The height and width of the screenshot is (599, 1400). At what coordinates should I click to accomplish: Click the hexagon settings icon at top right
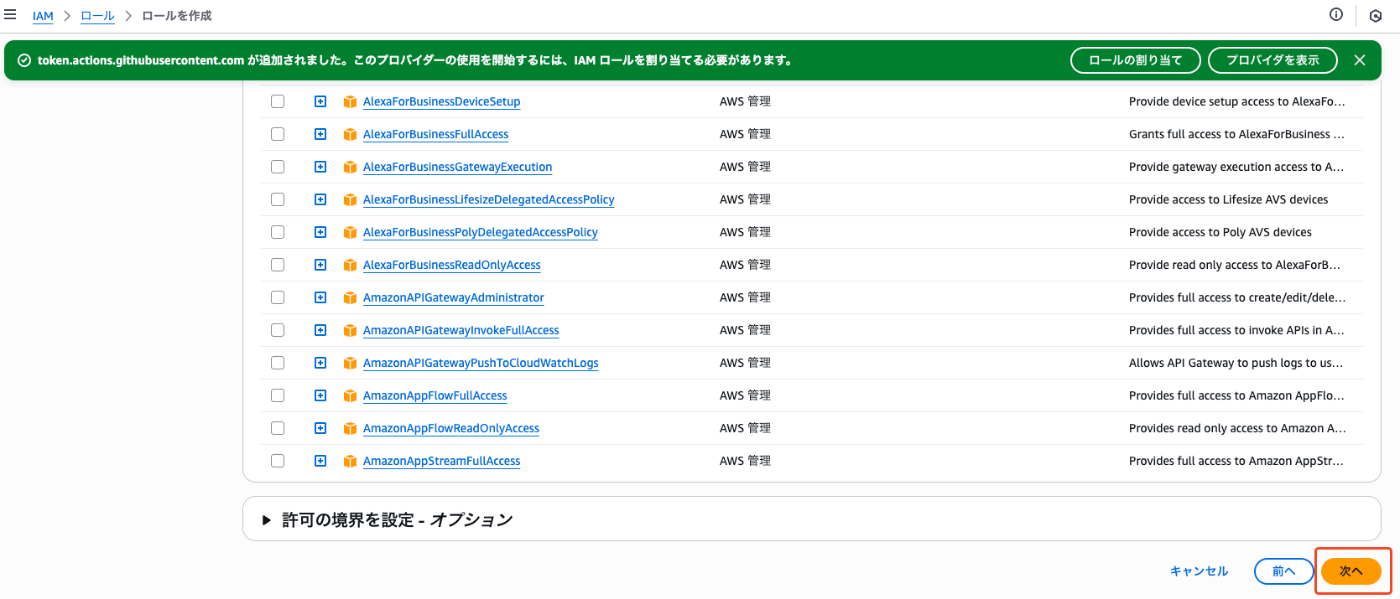tap(1375, 16)
